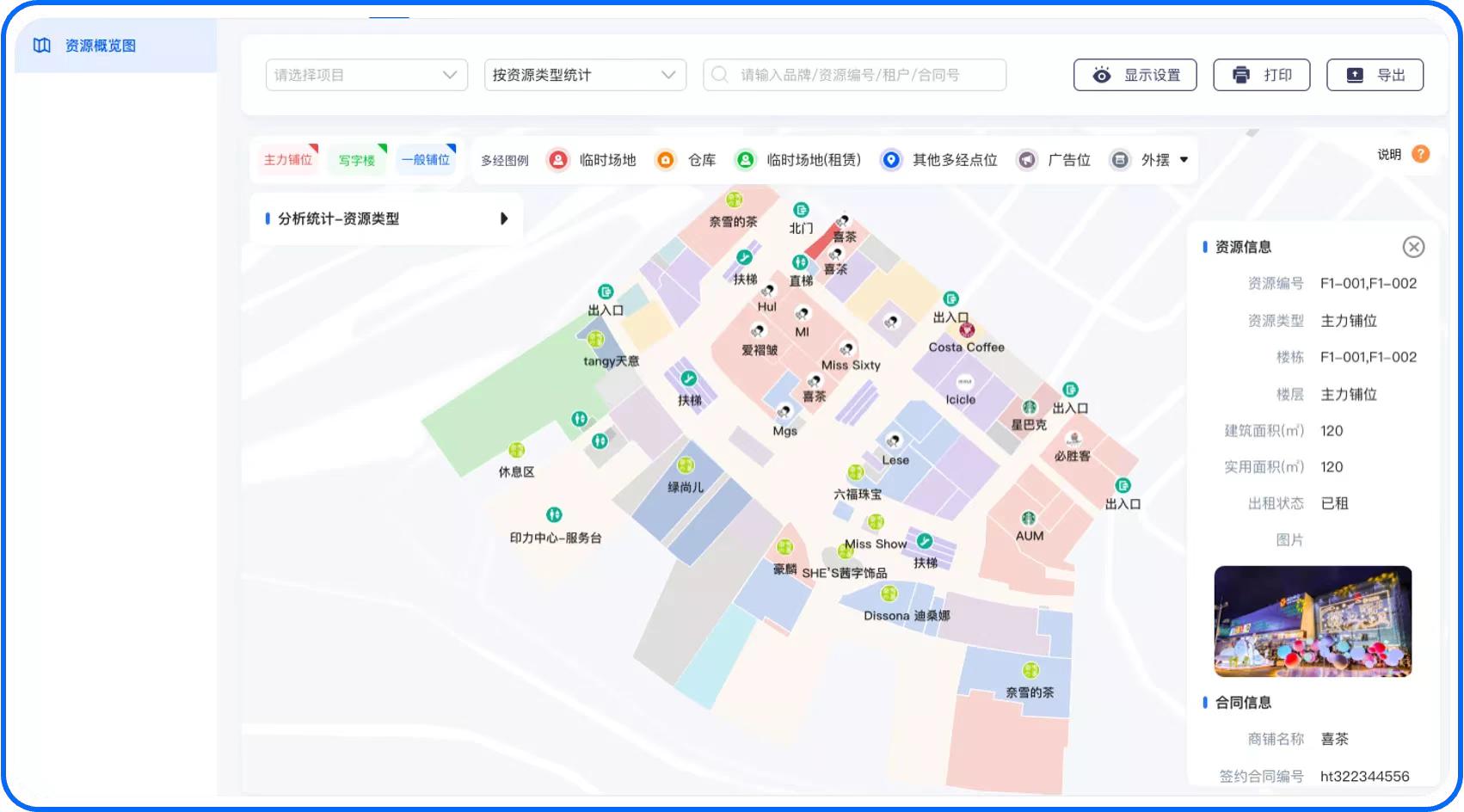Toggle the 一般铺位 legend tag

point(426,160)
